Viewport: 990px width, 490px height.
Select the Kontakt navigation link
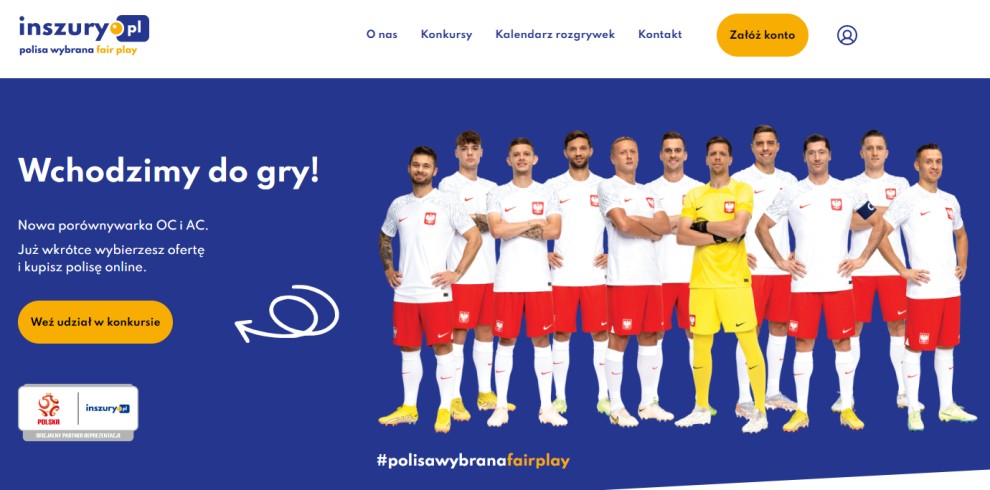click(660, 35)
